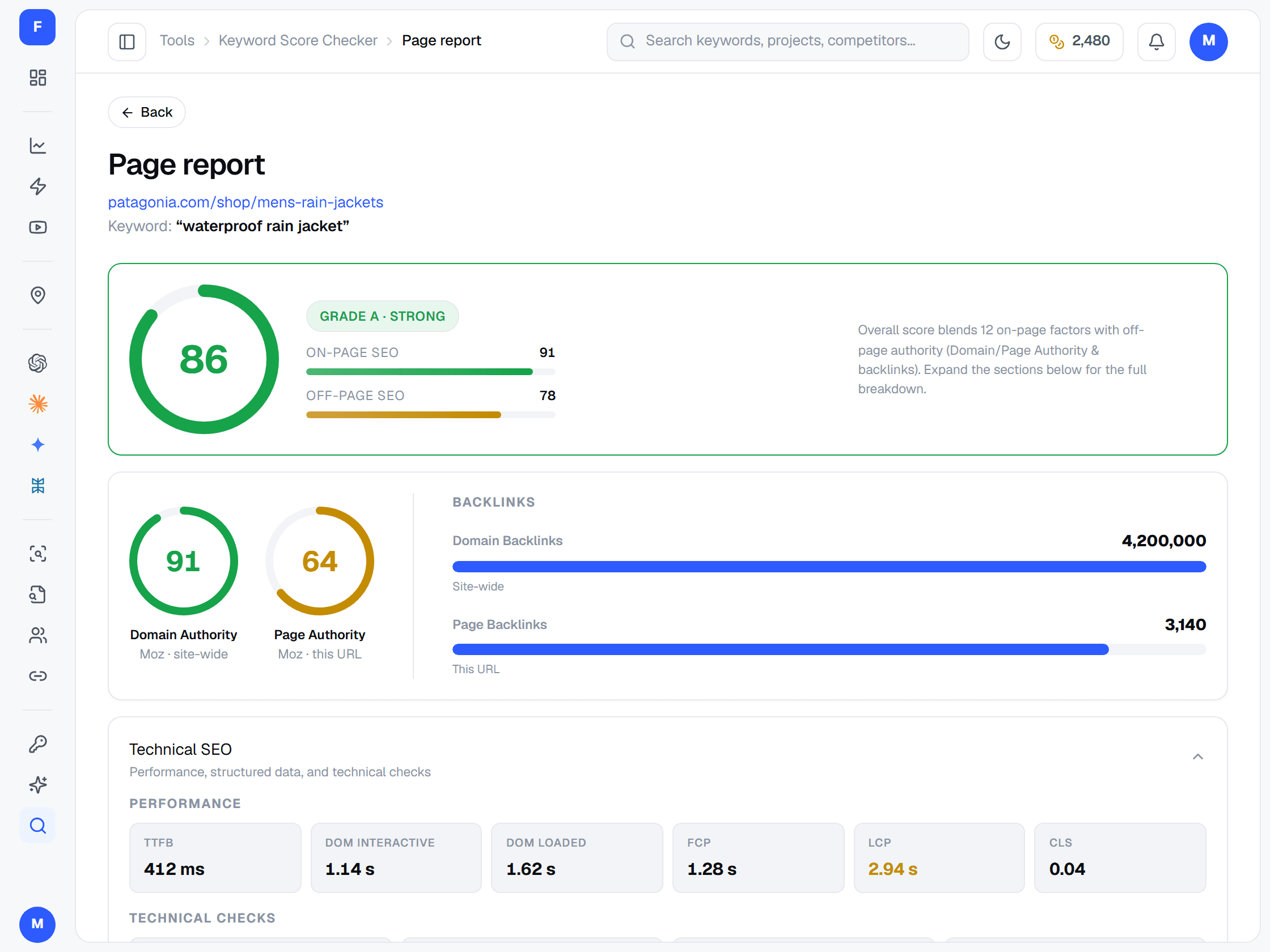
Task: Open notifications bell
Action: [x=1156, y=41]
